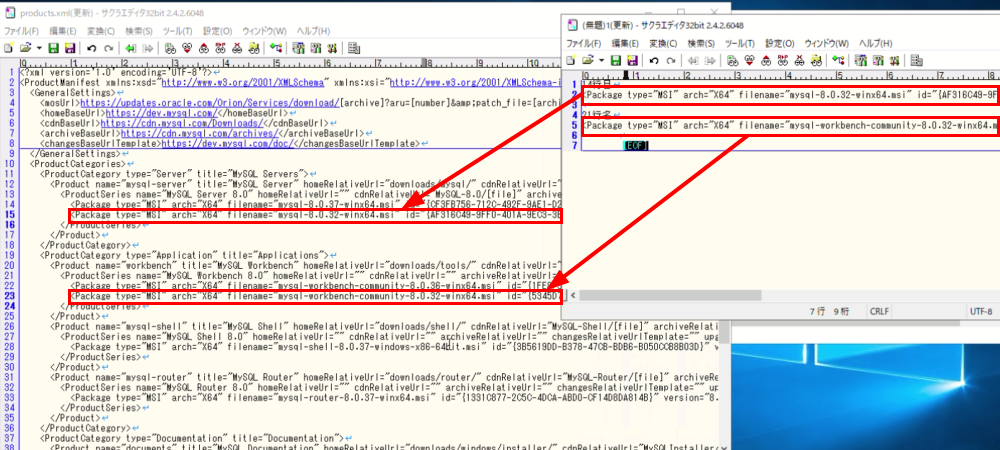Click Redo arrow in untitled (無題) window
The image size is (1000, 450).
[x=672, y=60]
